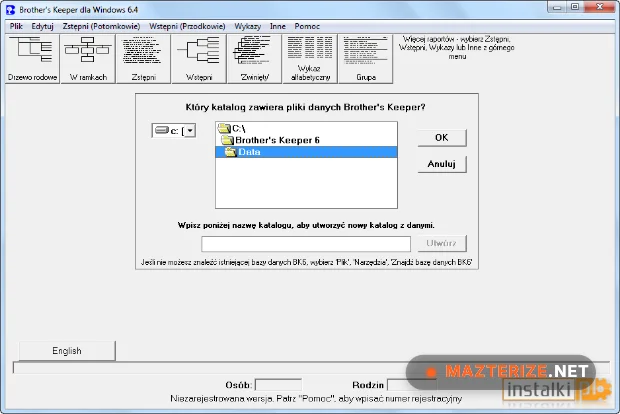Open the Edytuj menu

(x=42, y=26)
